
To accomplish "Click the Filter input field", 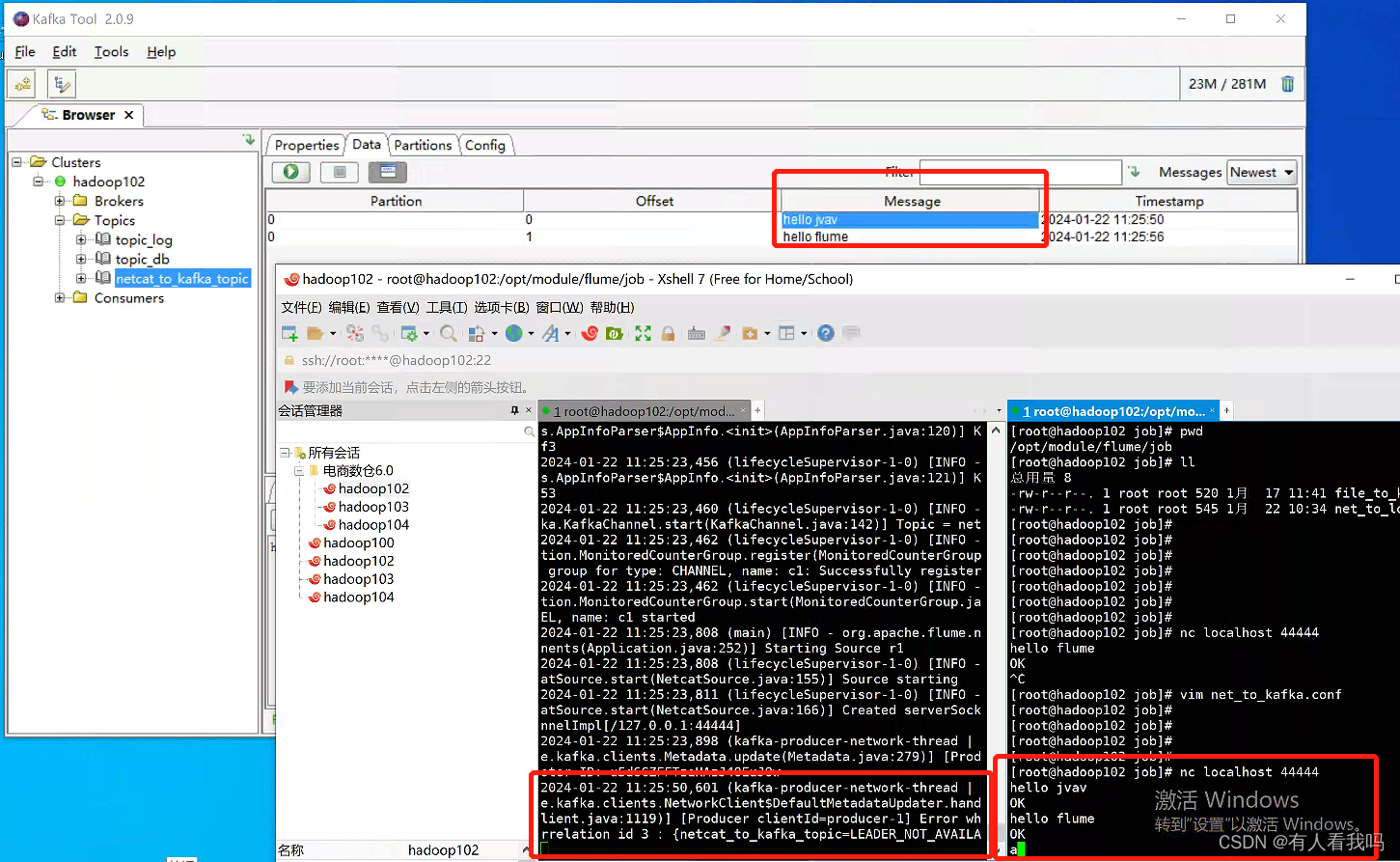I will coord(1020,172).
